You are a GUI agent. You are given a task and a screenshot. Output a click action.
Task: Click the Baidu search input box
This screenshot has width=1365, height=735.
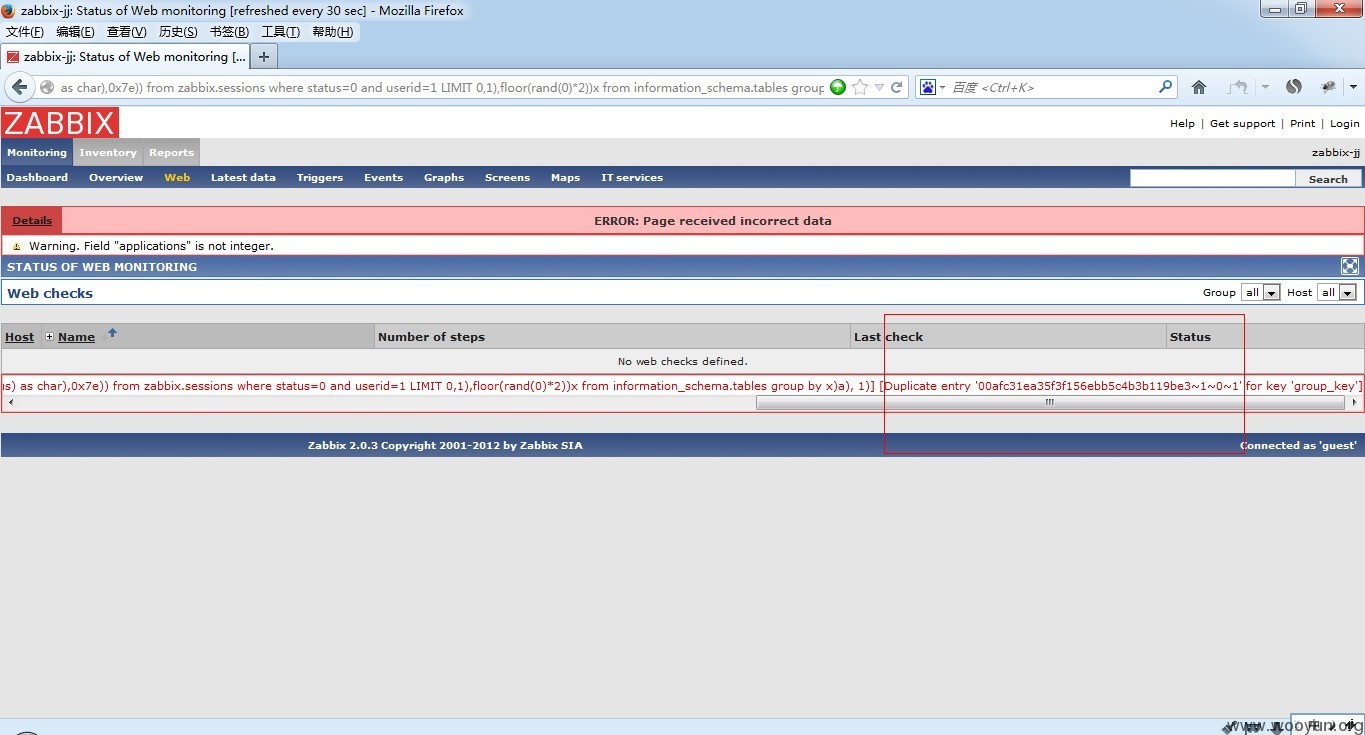(1052, 87)
